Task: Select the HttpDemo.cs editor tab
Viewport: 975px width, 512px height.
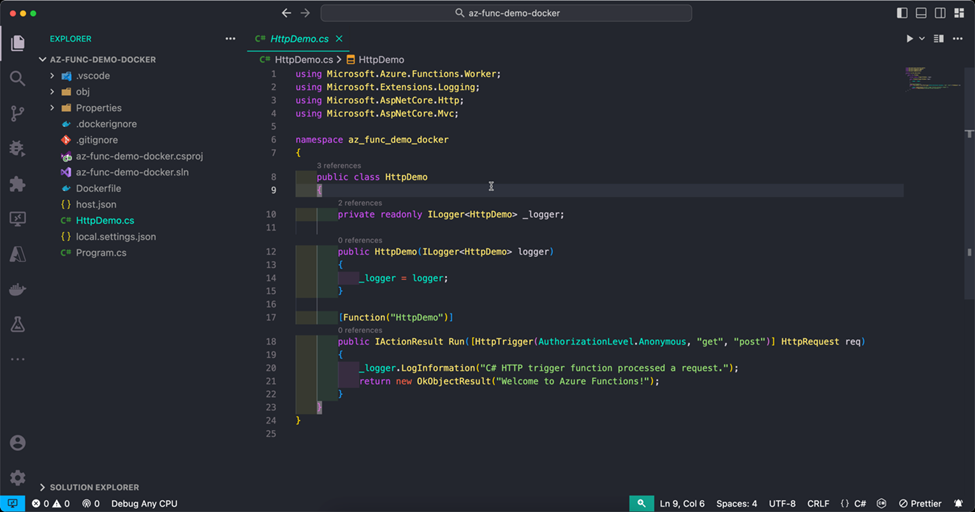Action: (x=299, y=39)
